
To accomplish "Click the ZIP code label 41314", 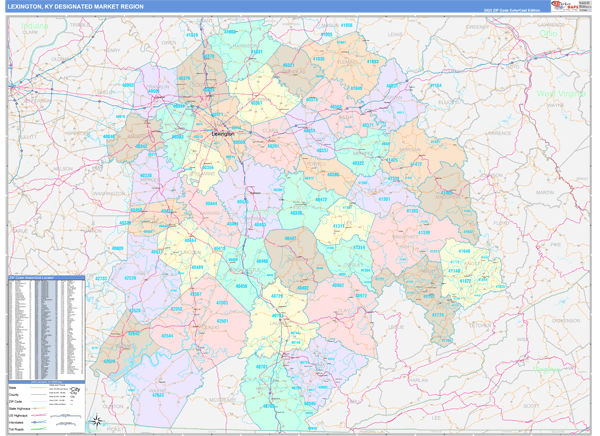I will click(359, 248).
